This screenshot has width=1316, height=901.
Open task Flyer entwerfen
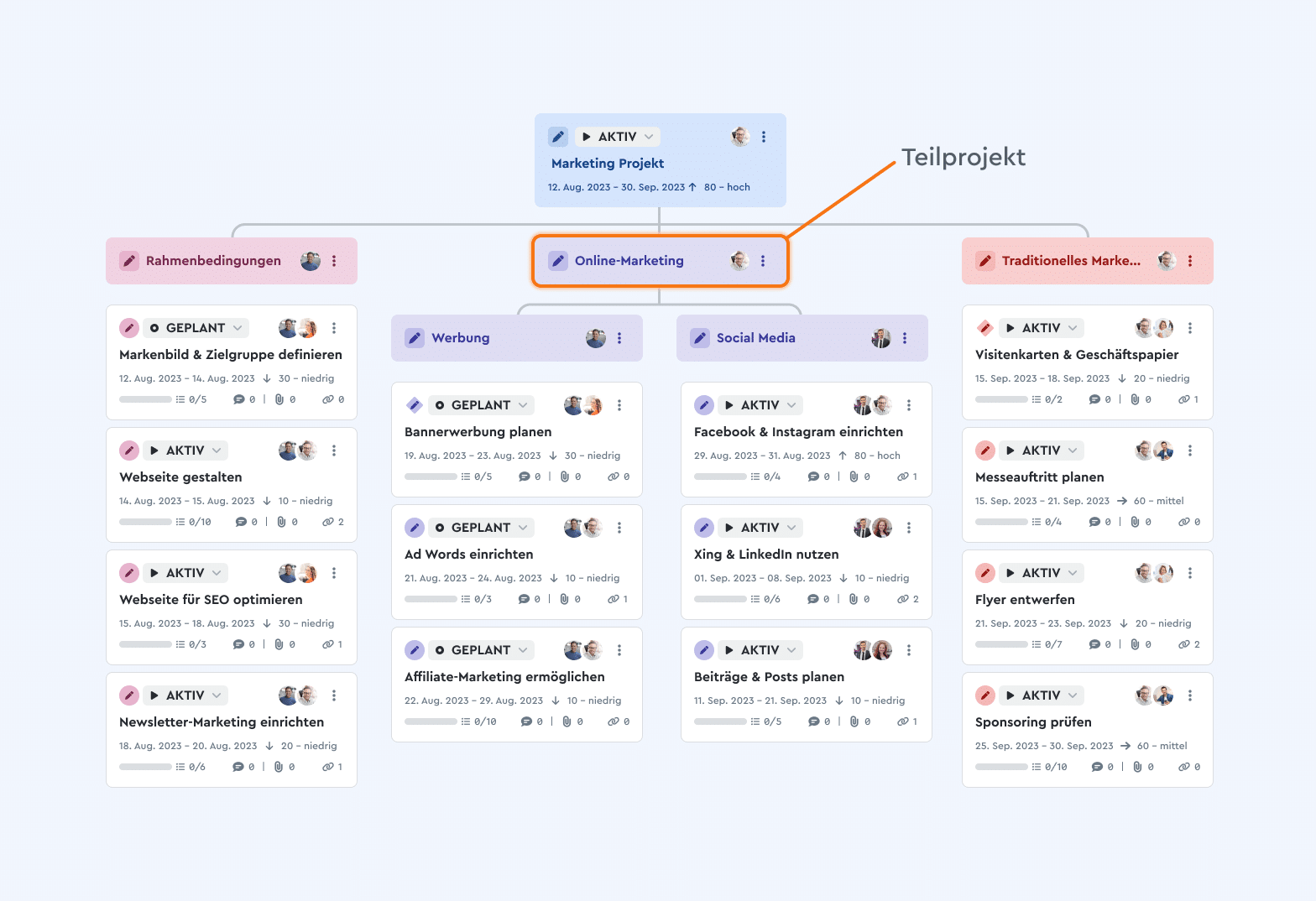point(1025,600)
